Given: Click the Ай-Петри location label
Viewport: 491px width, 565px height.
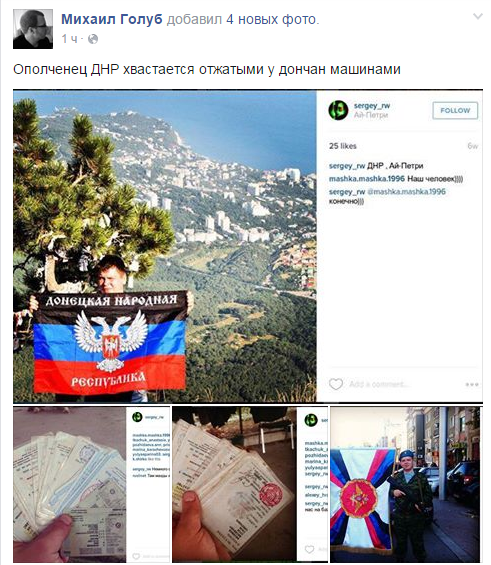Looking at the screenshot, I should 371,115.
